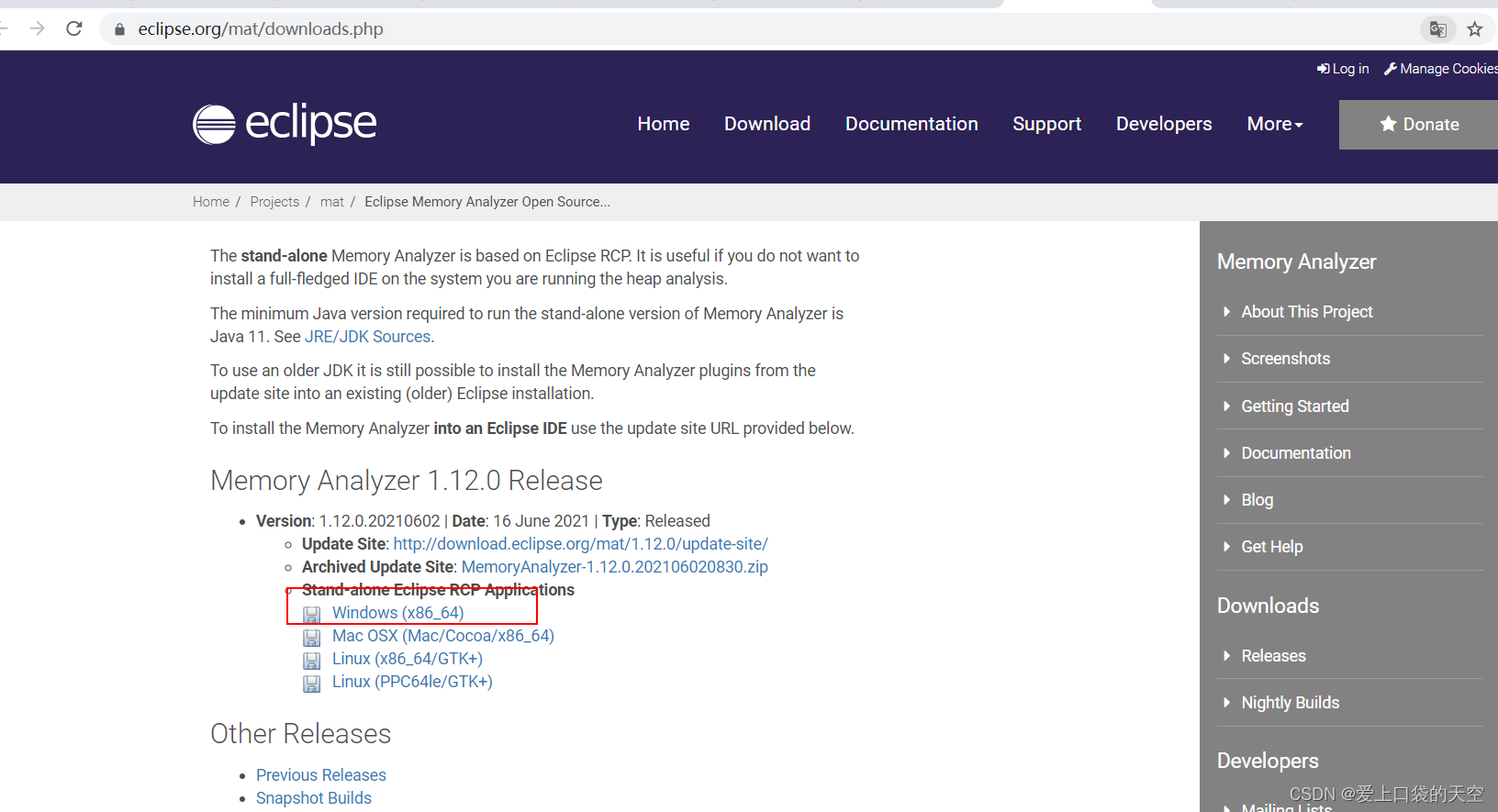Click the star icon on Donate button
This screenshot has width=1498, height=812.
[x=1388, y=124]
